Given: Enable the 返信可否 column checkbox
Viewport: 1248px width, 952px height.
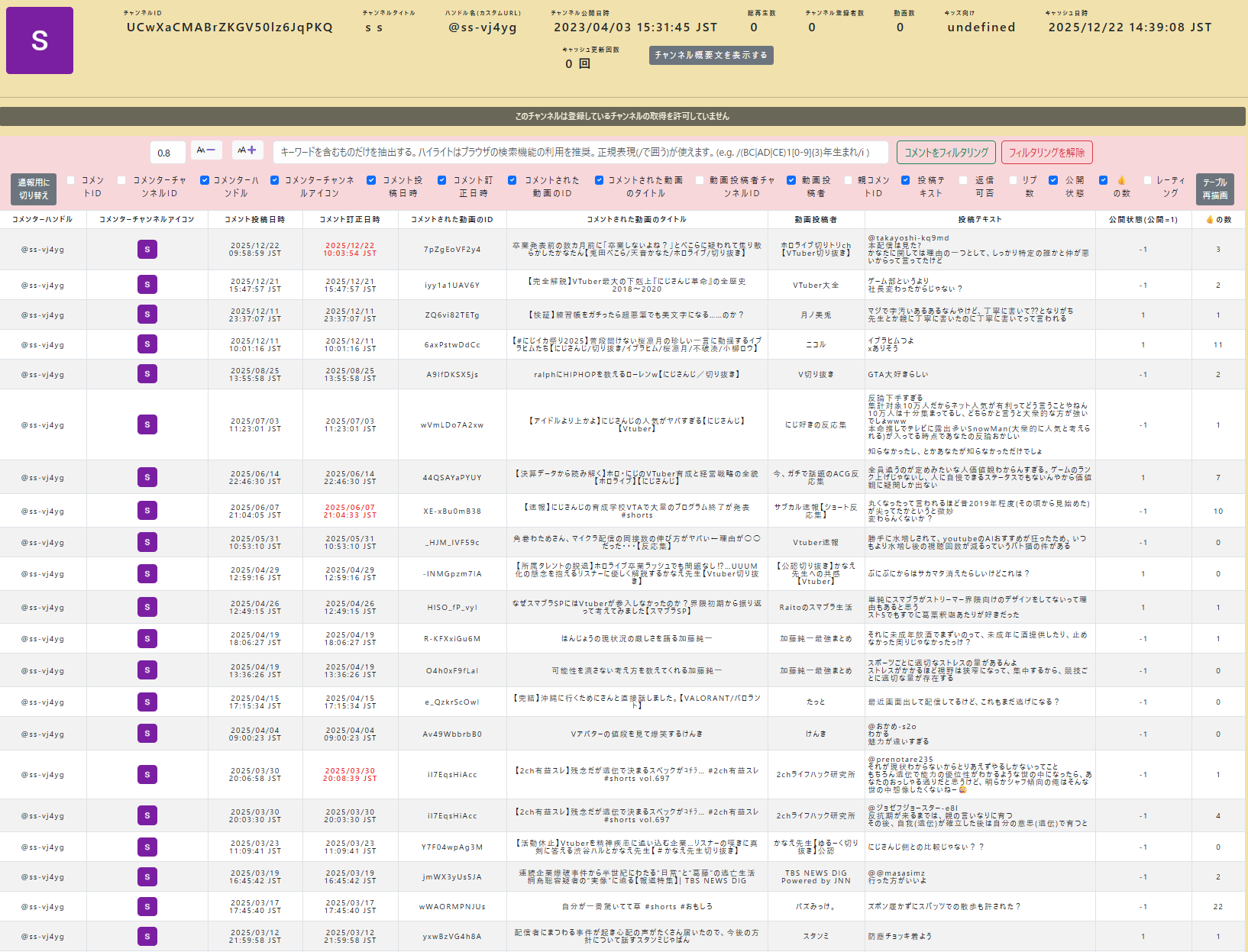Looking at the screenshot, I should (963, 181).
